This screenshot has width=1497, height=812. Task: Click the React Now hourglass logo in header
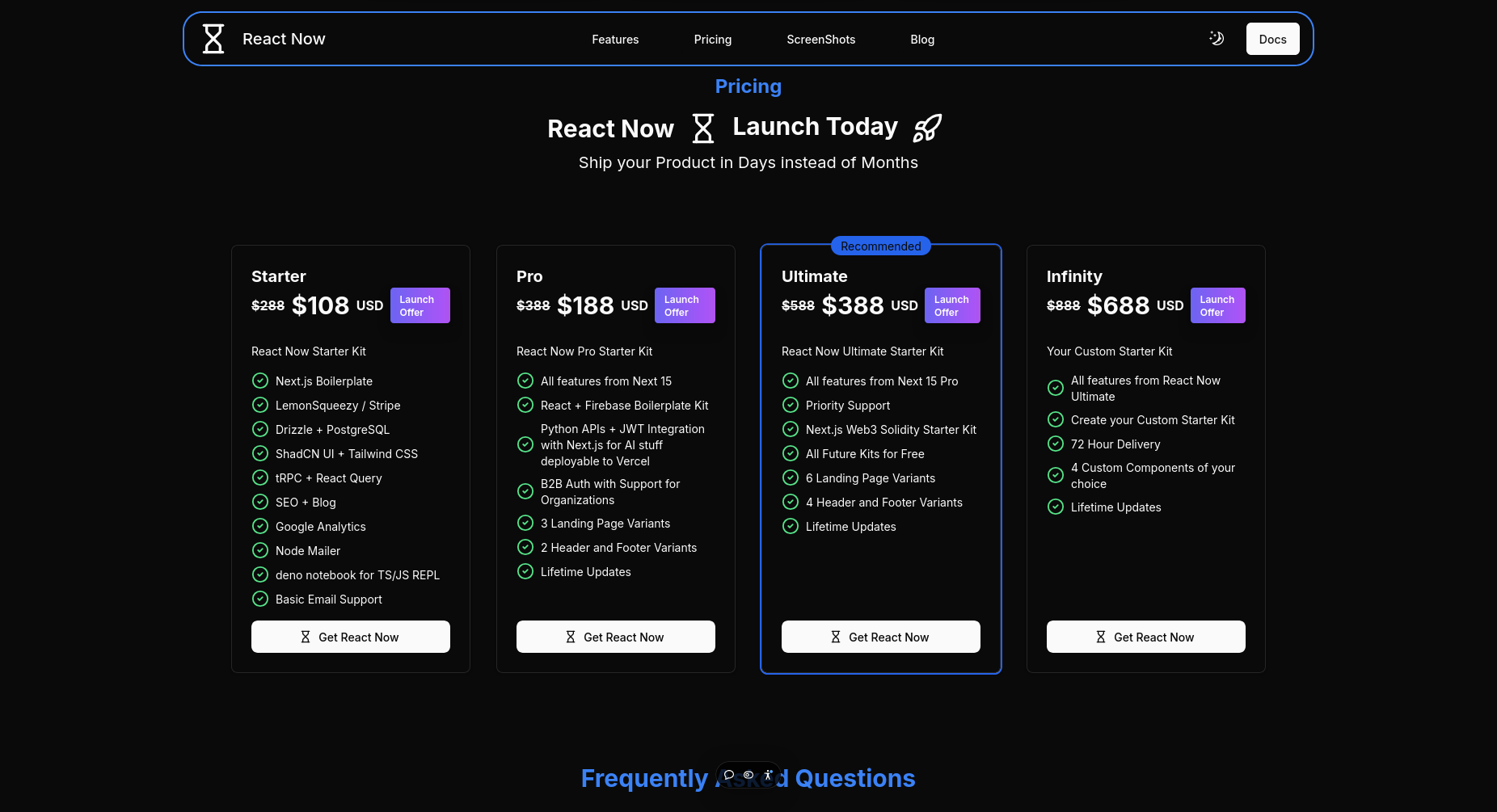pyautogui.click(x=213, y=39)
